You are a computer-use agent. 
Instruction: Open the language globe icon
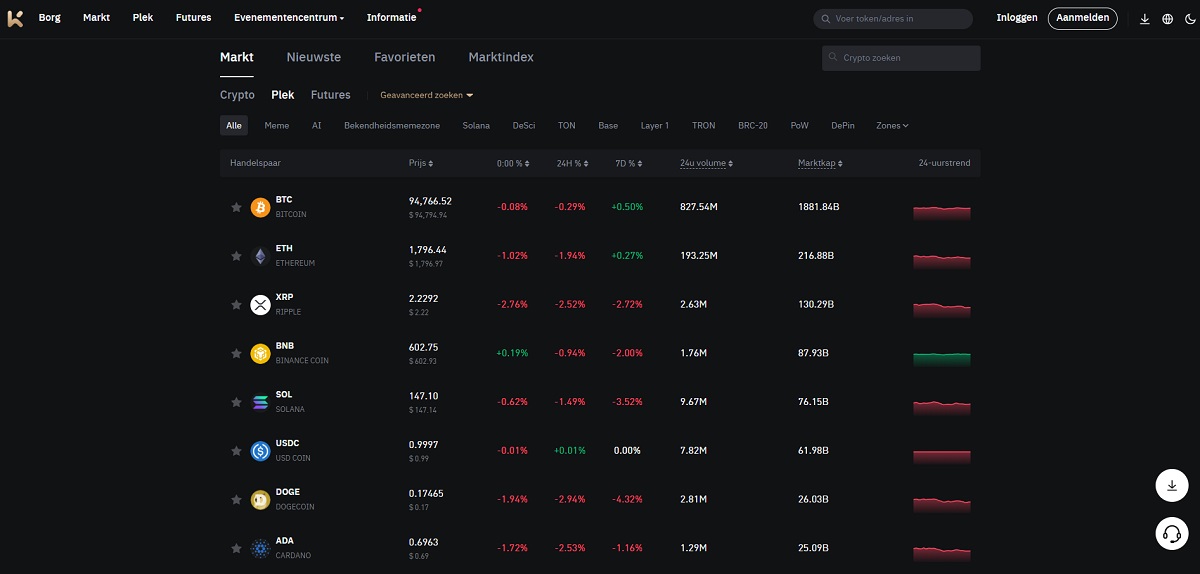(x=1167, y=19)
